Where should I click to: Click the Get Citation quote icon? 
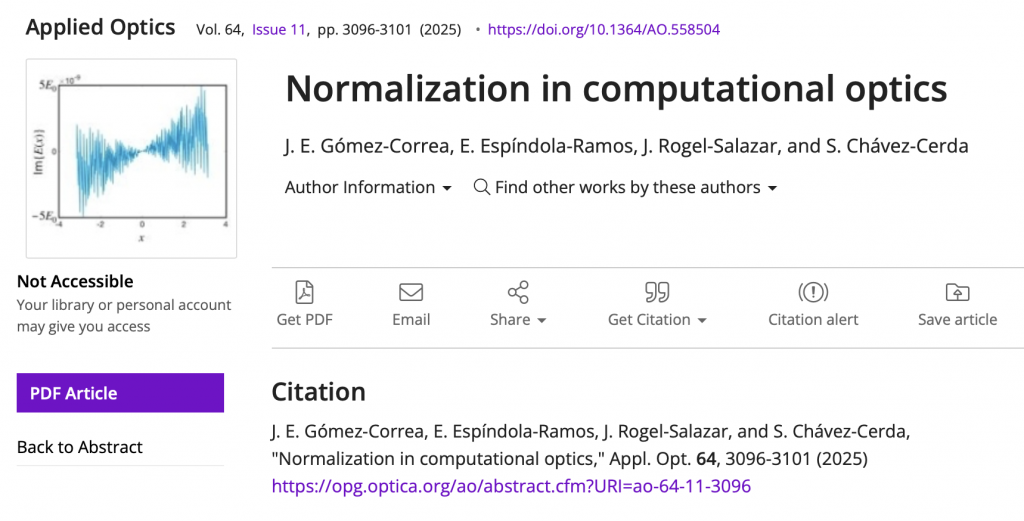tap(657, 292)
